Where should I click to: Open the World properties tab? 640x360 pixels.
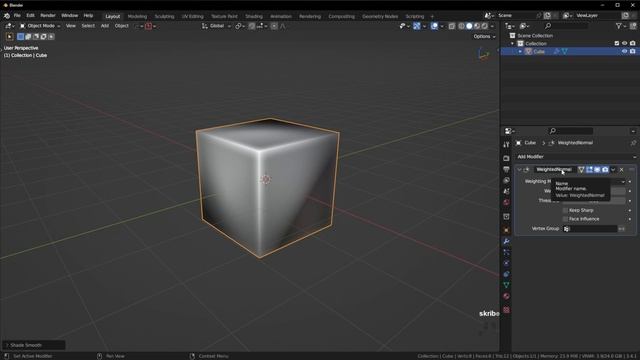[506, 202]
